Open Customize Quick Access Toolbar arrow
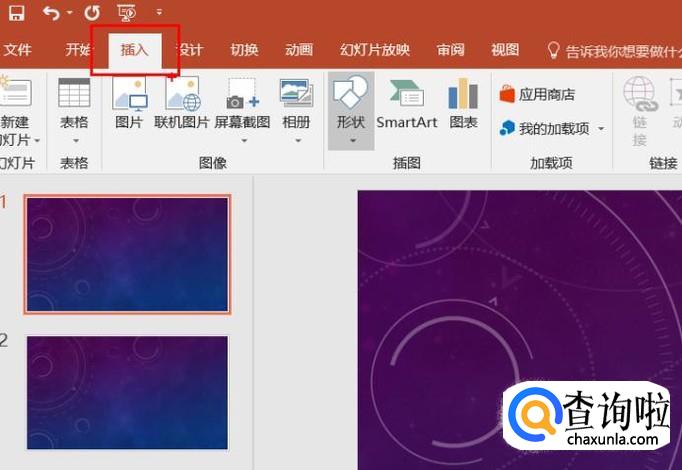682x470 pixels. pos(158,14)
